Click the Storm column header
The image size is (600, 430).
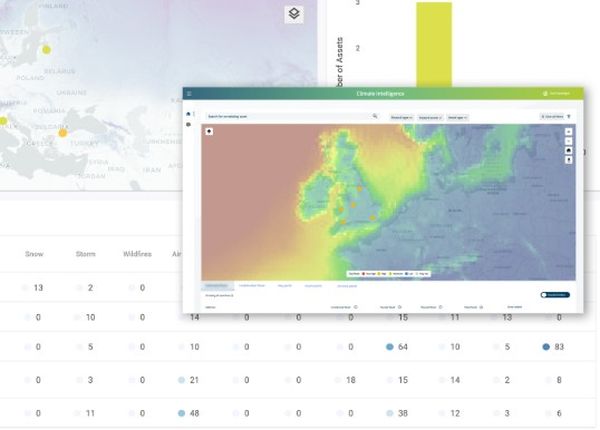coord(85,254)
